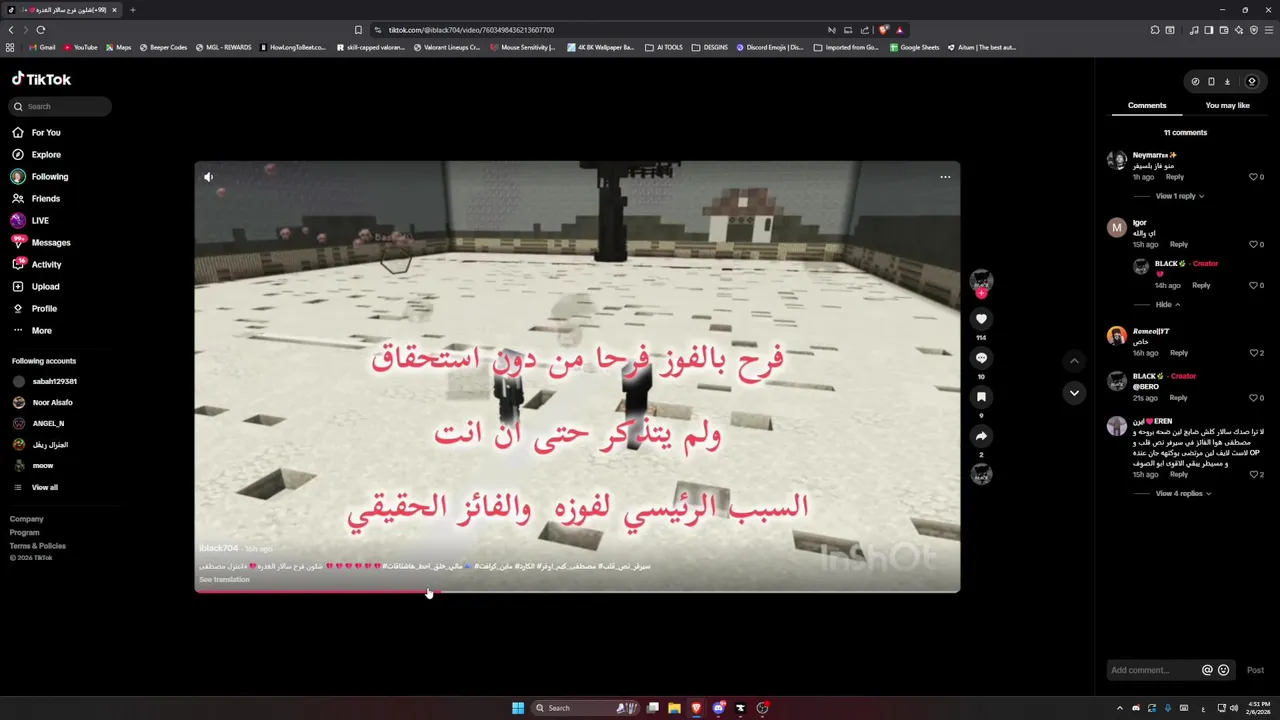Screen dimensions: 1280x720
Task: Open the video three-dots options menu
Action: point(945,177)
